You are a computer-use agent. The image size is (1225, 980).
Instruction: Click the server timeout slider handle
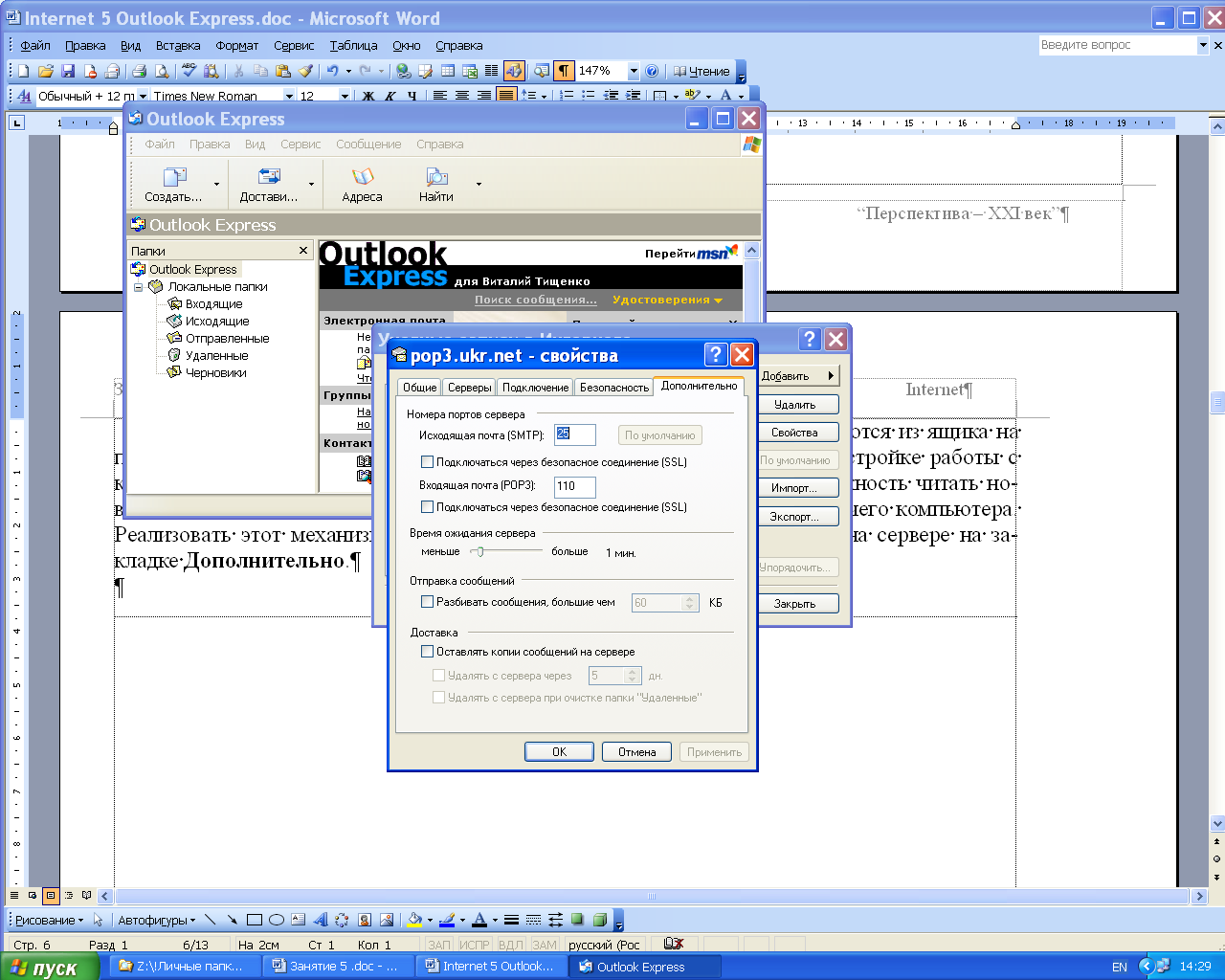480,551
